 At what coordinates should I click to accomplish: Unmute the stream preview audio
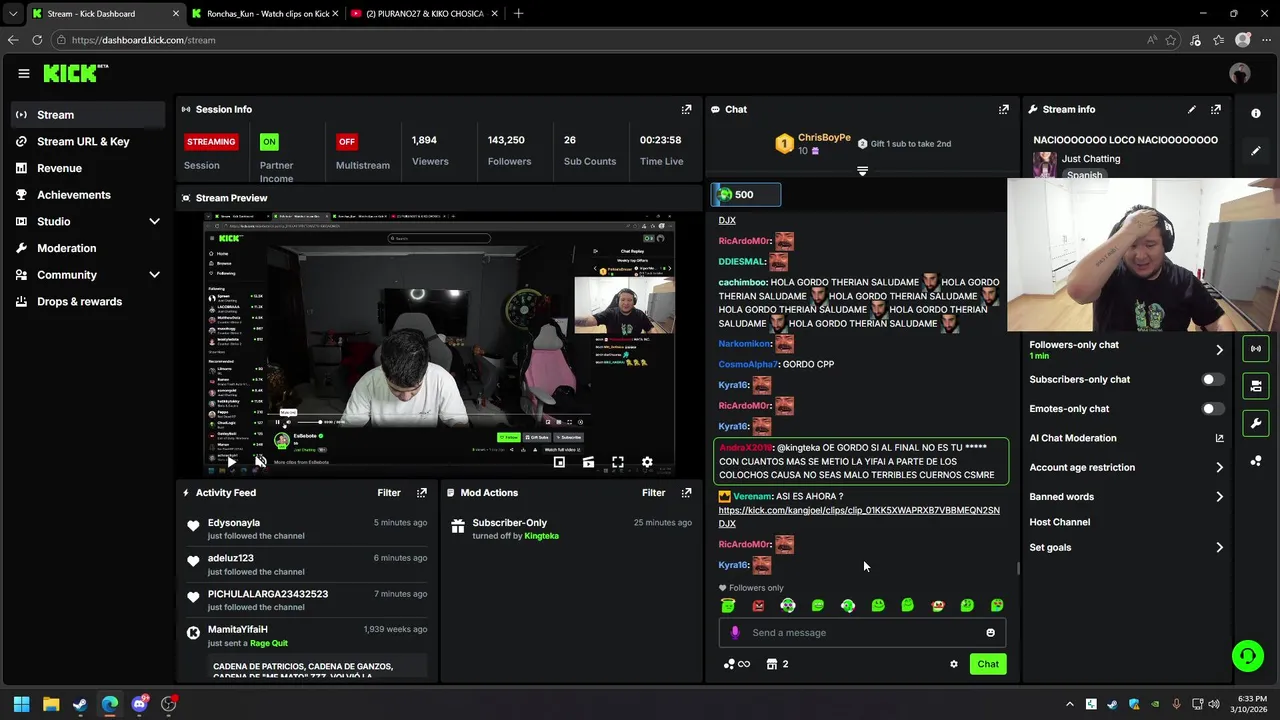[260, 462]
